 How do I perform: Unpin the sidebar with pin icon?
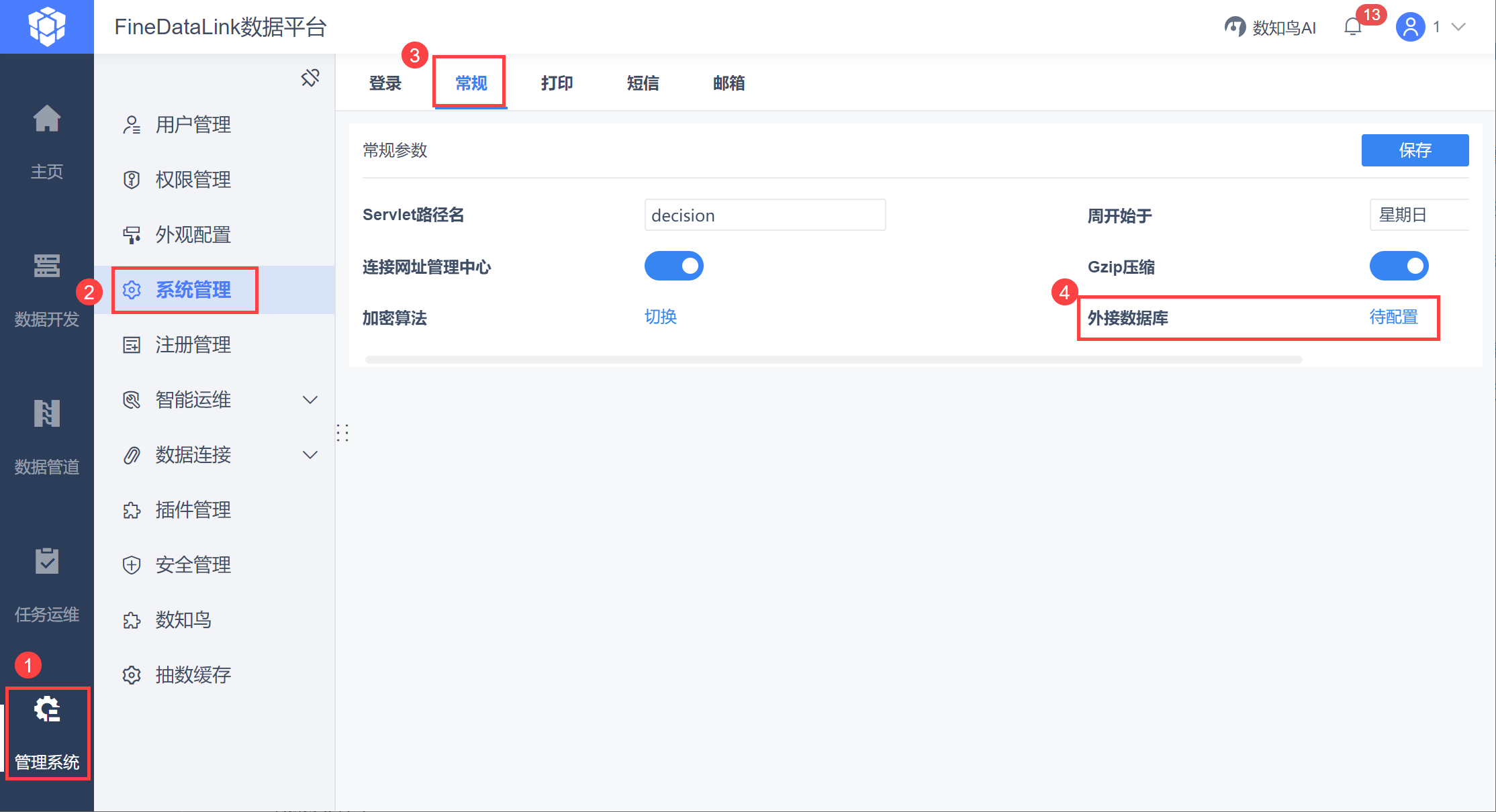[310, 78]
